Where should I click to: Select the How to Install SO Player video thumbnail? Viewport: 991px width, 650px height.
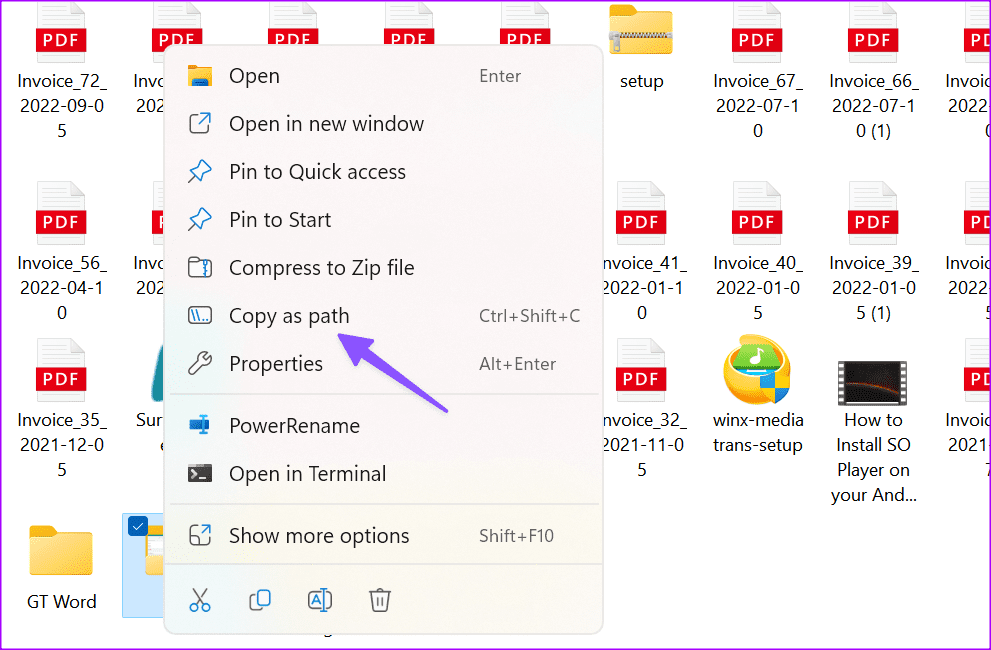873,380
